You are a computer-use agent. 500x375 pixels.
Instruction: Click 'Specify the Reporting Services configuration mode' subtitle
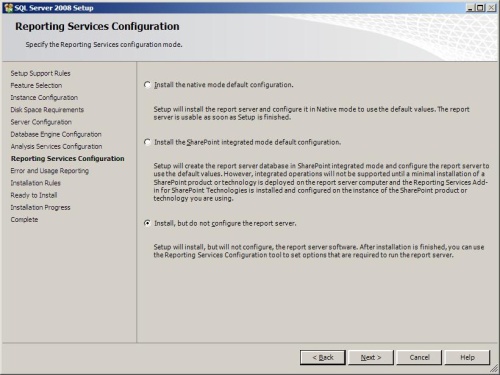click(104, 44)
